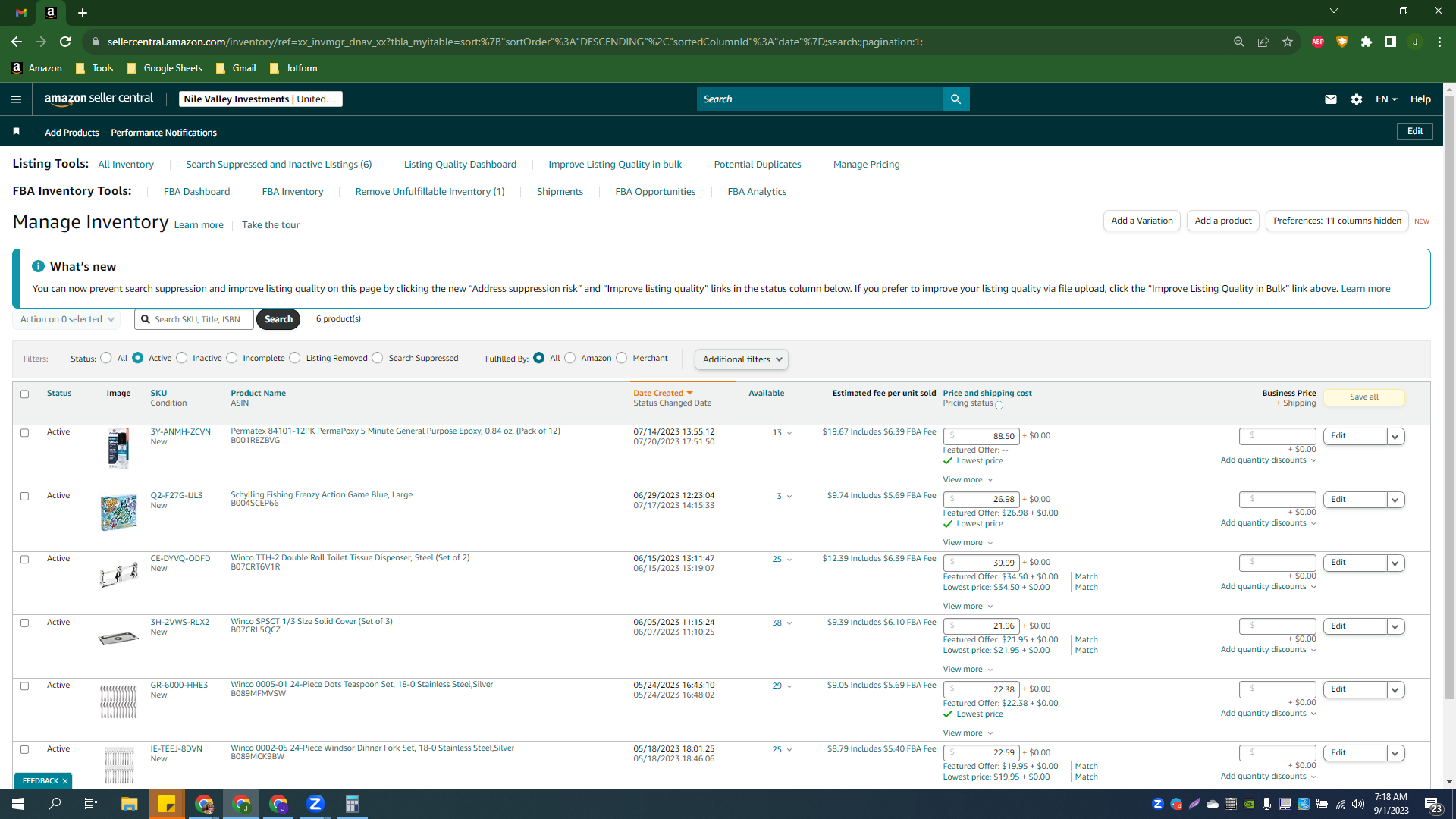
Task: Click the black Search button beside SKU field
Action: click(278, 319)
